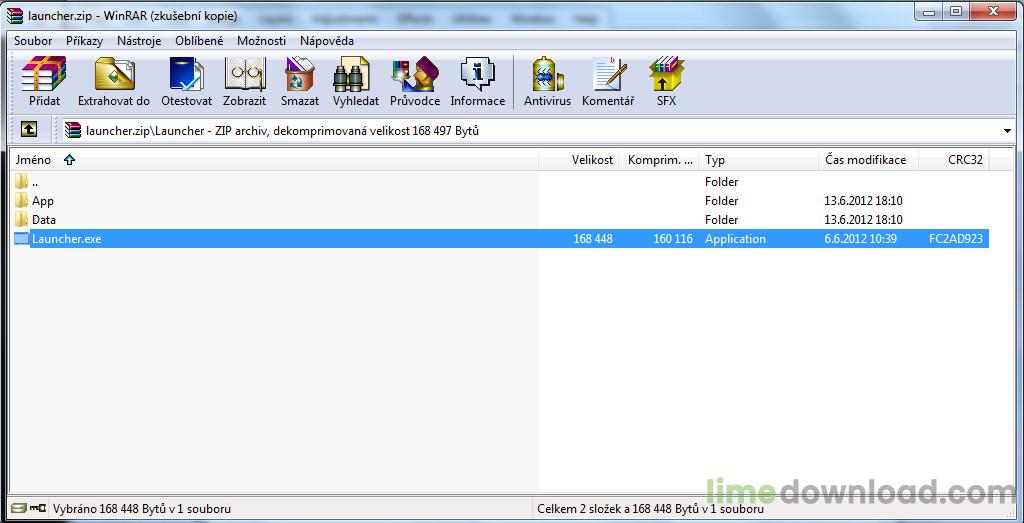Sort by Typ column header
This screenshot has height=523, width=1024.
coord(758,160)
